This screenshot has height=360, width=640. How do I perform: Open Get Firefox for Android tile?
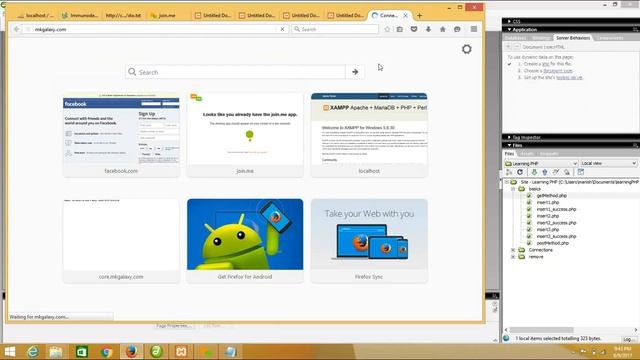(245, 241)
